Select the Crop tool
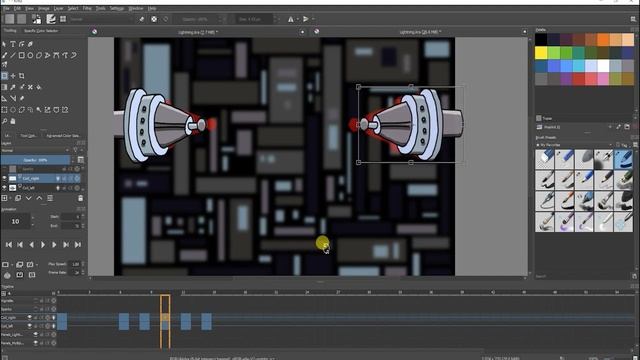This screenshot has height=360, width=640. coord(21,76)
